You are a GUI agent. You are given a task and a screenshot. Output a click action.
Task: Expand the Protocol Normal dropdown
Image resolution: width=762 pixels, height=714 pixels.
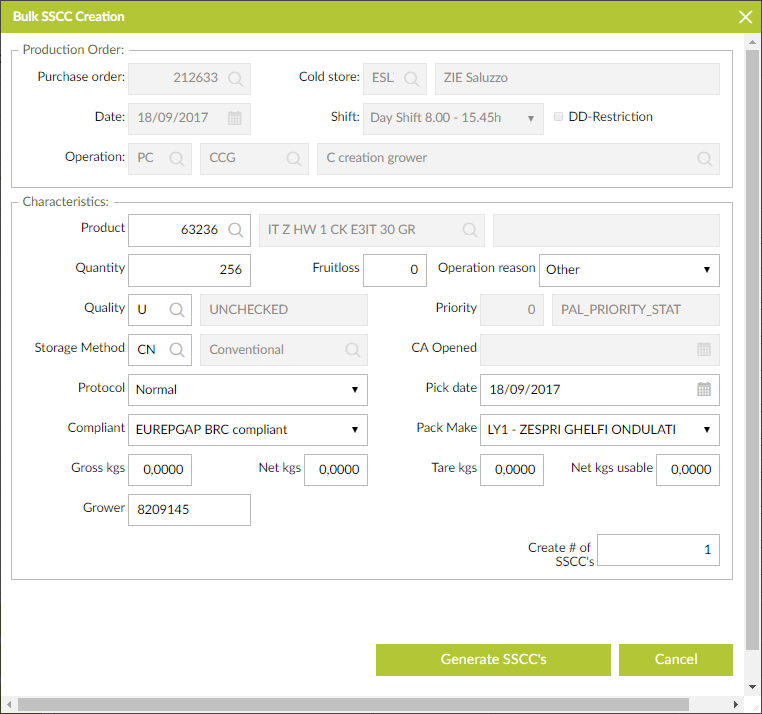[248, 390]
